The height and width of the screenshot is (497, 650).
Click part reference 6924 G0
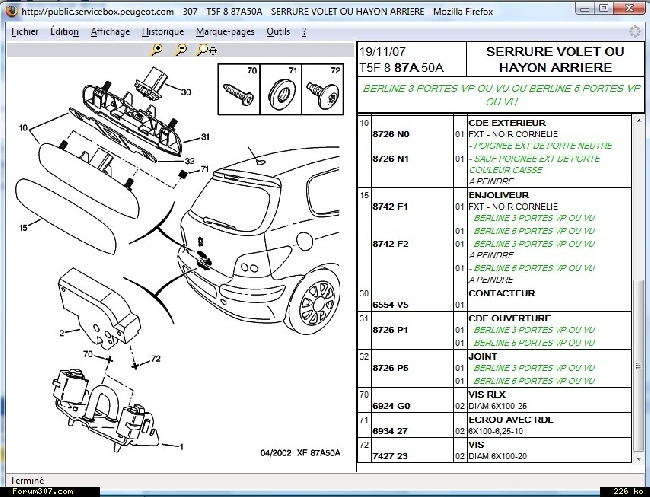391,406
